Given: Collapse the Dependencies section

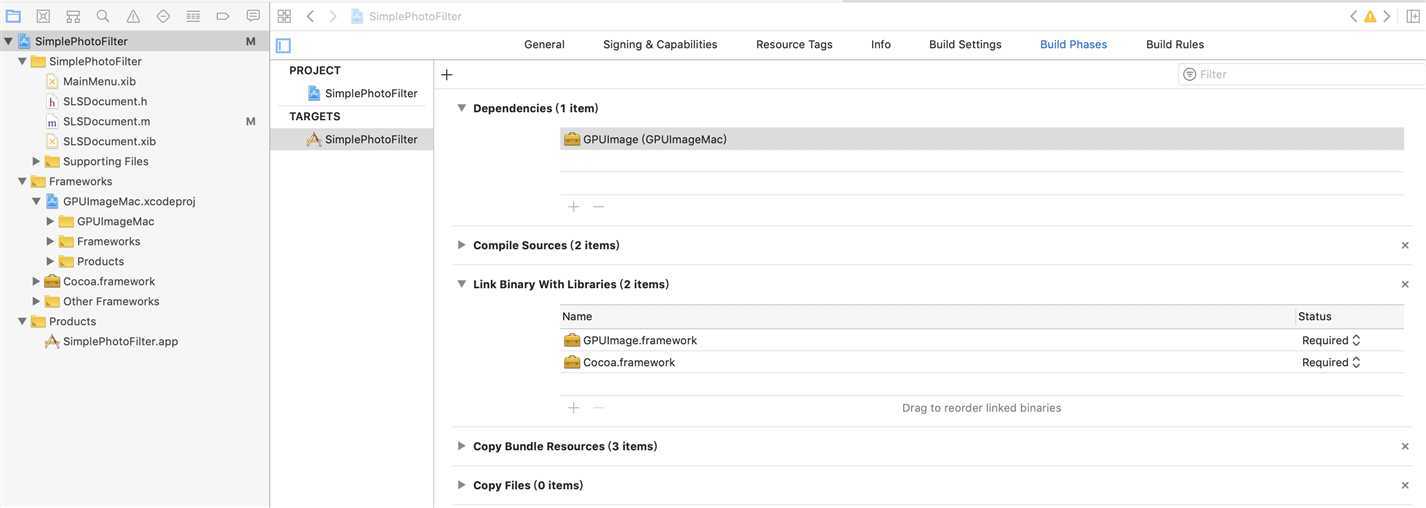Looking at the screenshot, I should pos(461,107).
